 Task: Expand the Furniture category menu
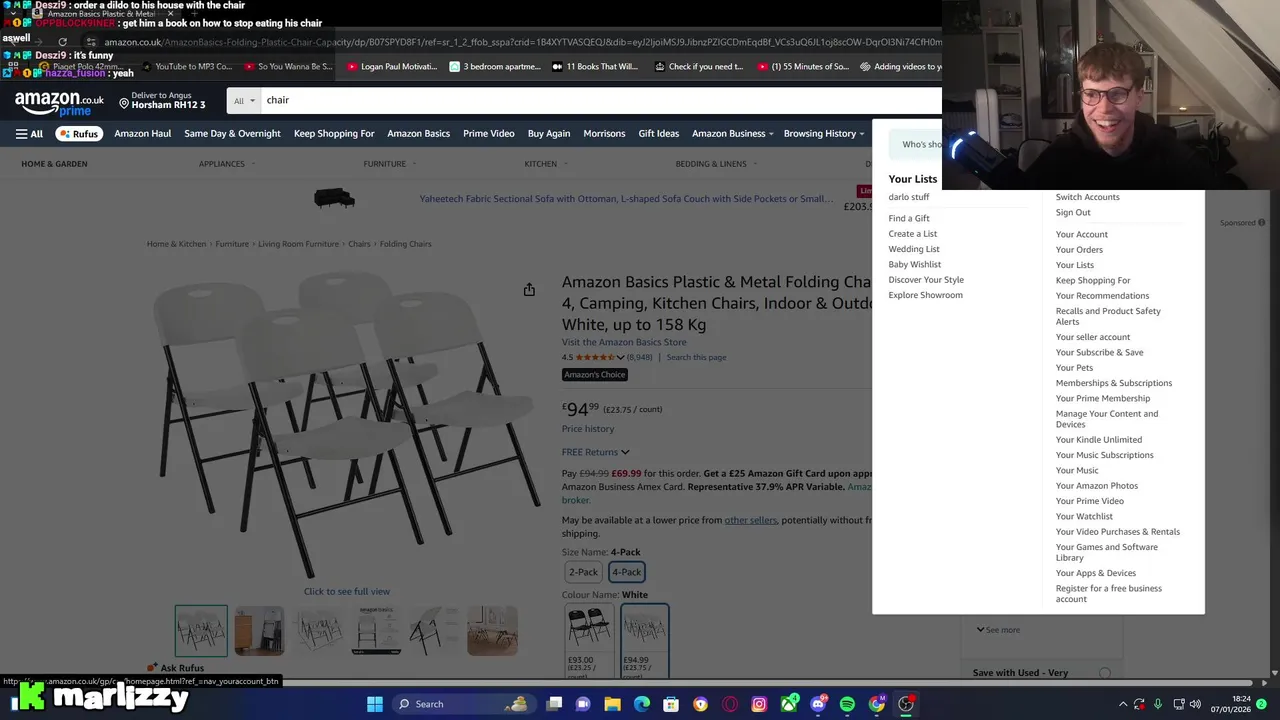click(389, 164)
